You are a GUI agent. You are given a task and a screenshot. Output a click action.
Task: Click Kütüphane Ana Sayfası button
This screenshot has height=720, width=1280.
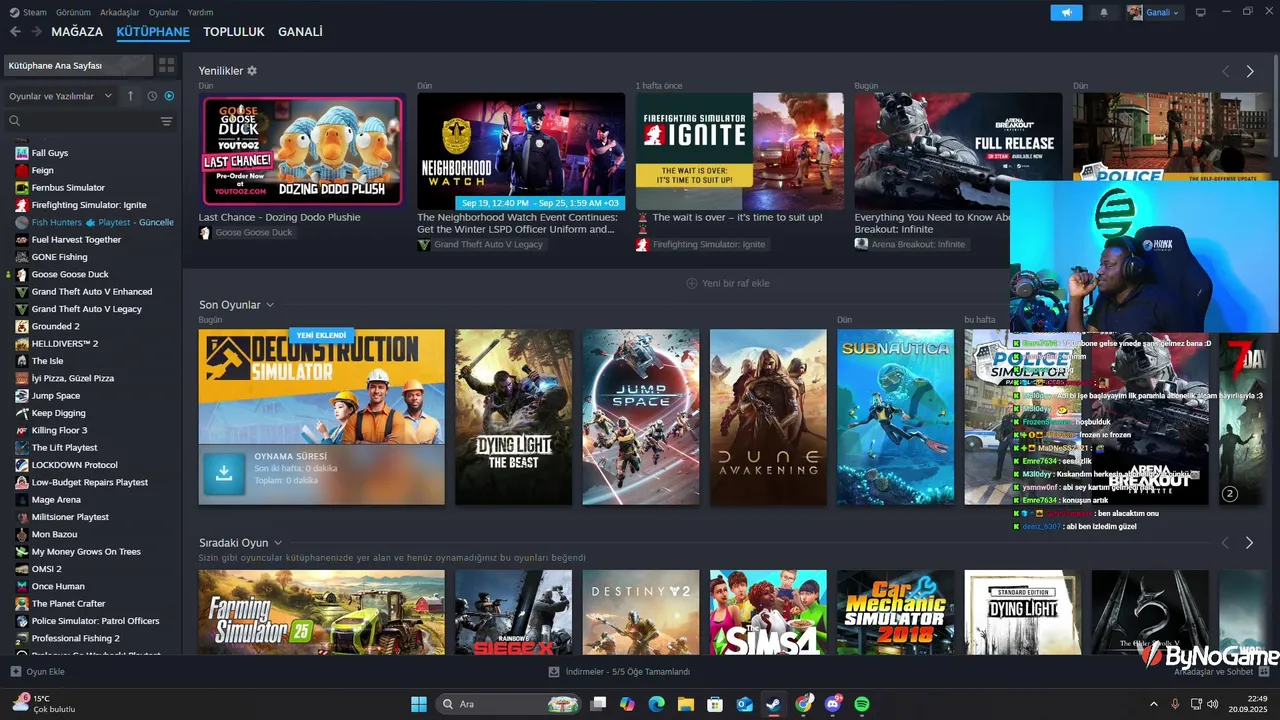[78, 65]
